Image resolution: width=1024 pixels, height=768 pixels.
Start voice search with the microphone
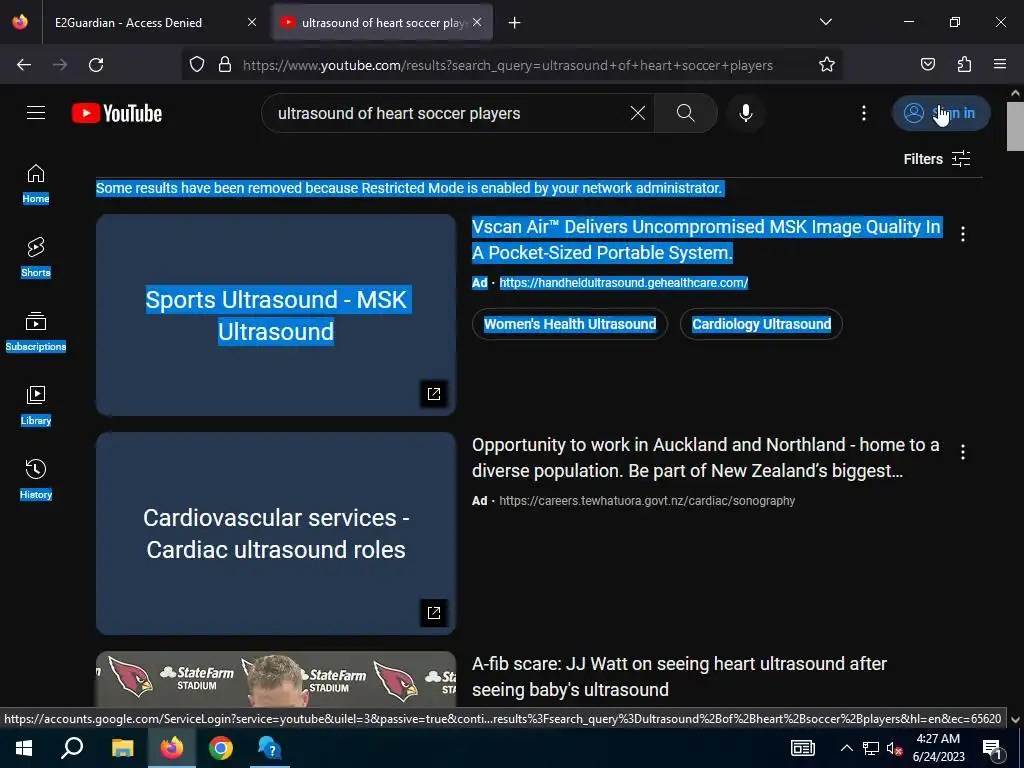[746, 113]
